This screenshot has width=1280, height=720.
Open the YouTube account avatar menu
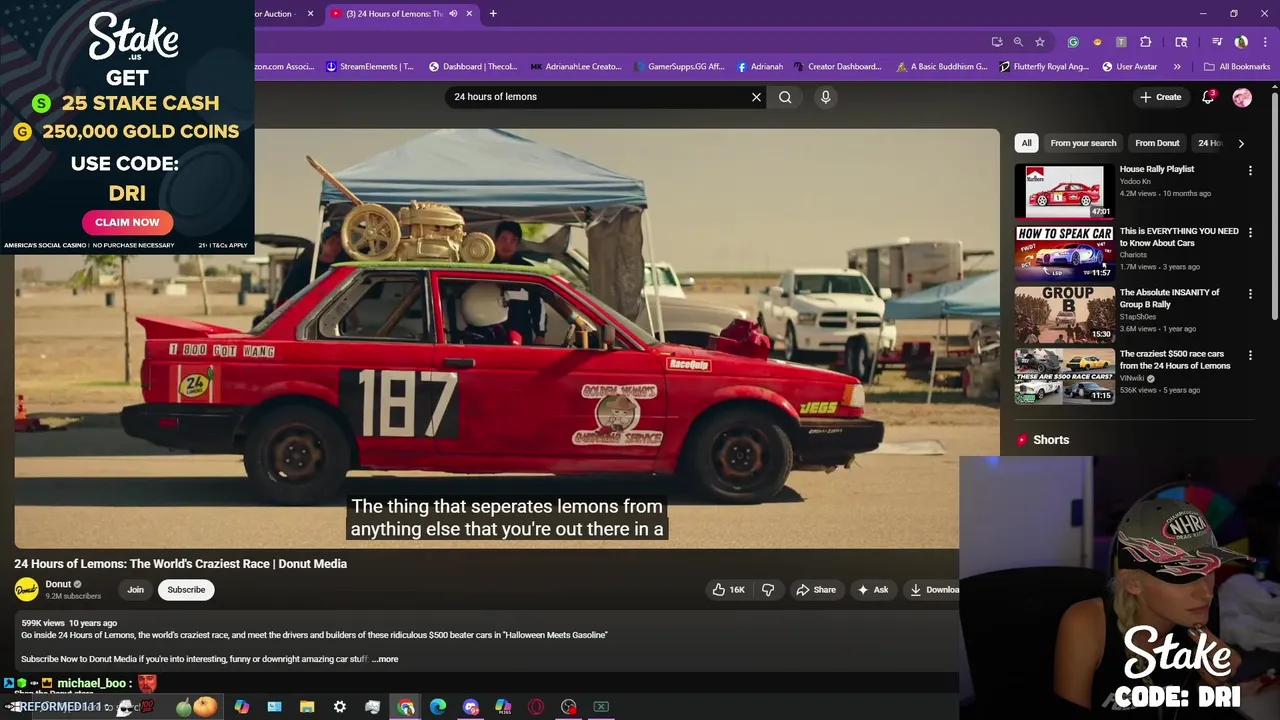point(1242,97)
